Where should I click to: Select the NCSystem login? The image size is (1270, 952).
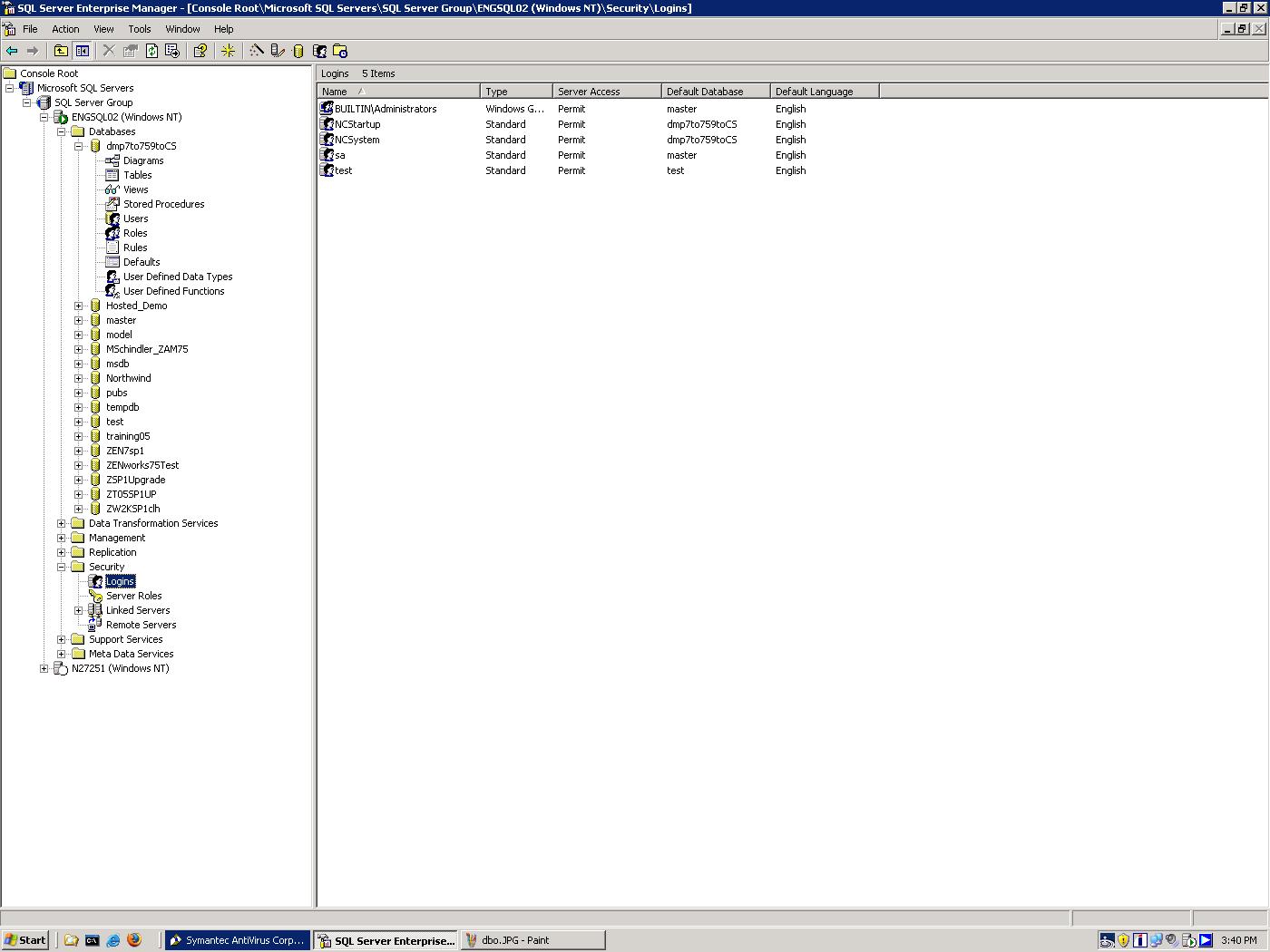click(357, 140)
